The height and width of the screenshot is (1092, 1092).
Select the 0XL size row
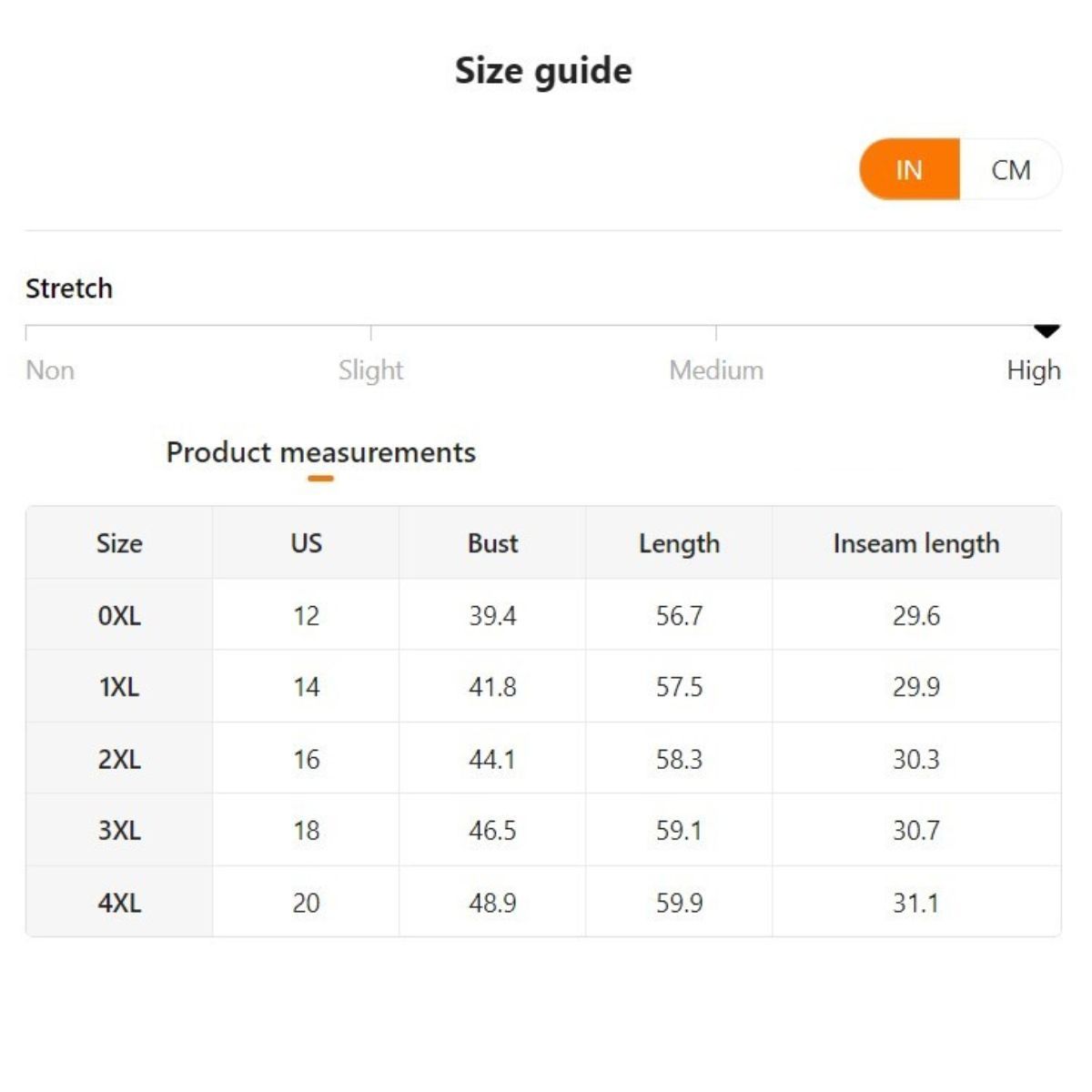click(x=119, y=616)
